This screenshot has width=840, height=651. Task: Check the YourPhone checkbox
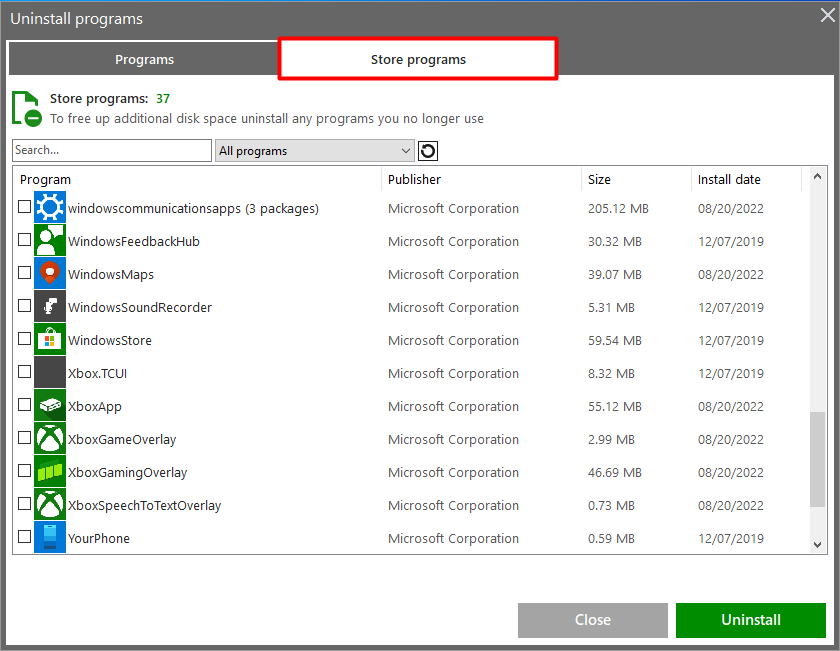coord(24,536)
